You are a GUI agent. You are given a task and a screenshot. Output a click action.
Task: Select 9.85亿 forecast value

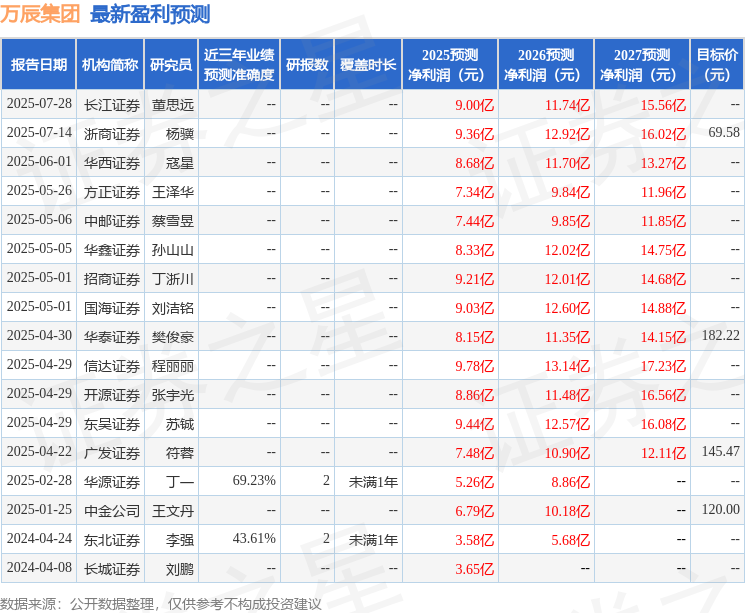click(x=570, y=220)
